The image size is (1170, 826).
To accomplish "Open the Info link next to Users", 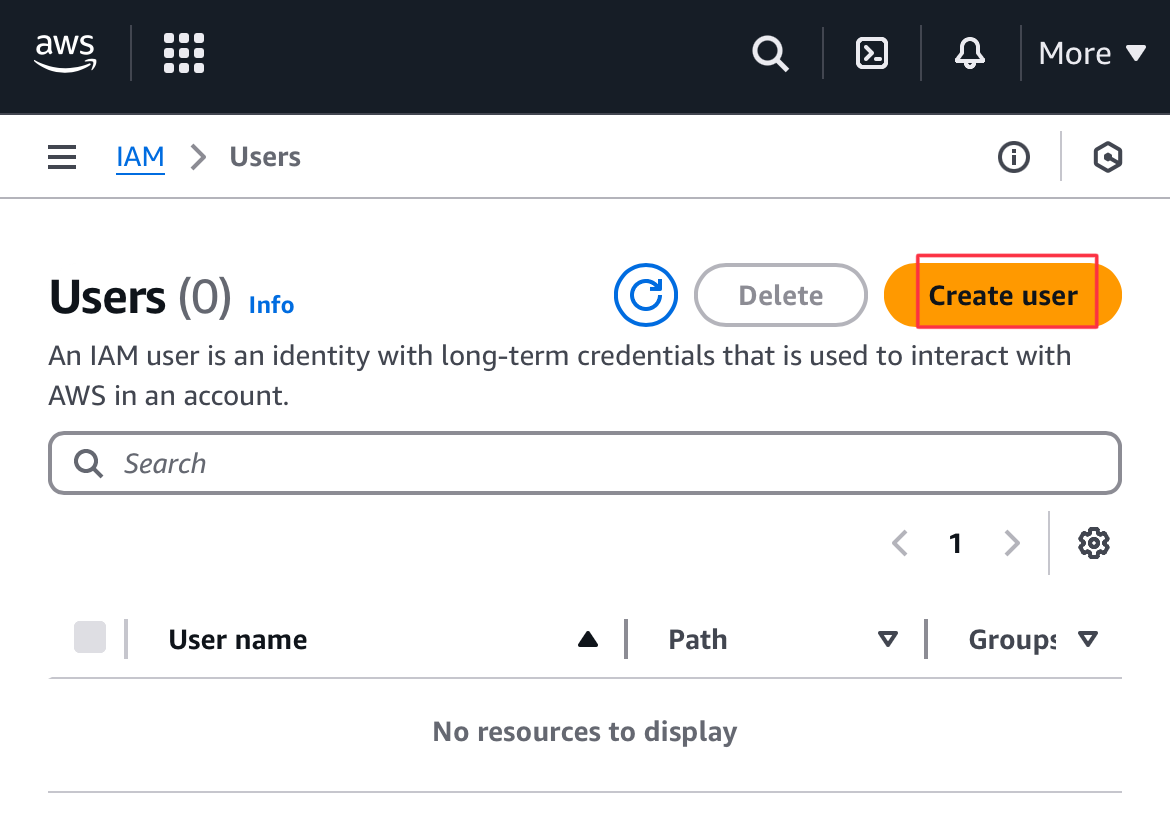I will tap(271, 305).
